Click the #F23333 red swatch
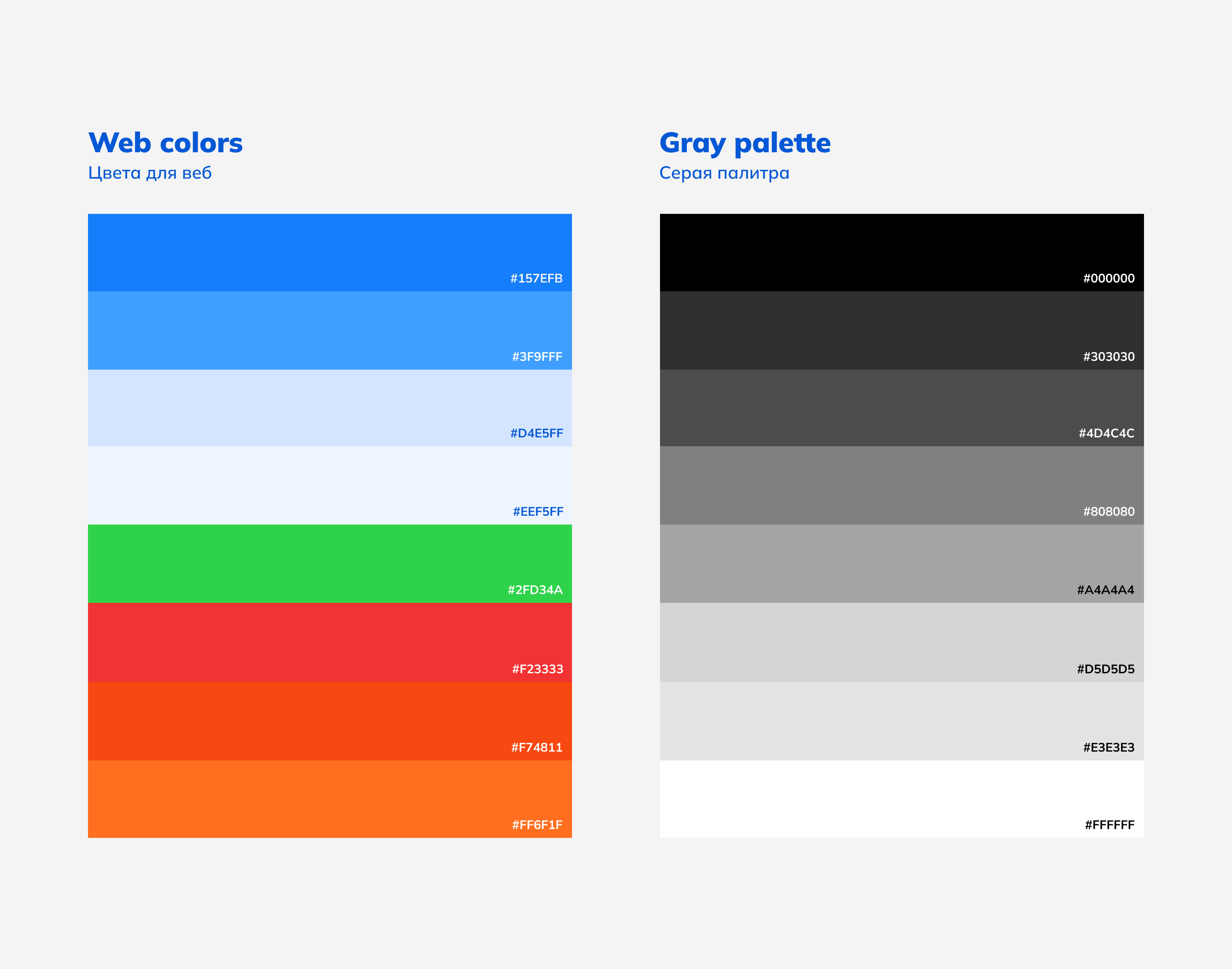This screenshot has height=969, width=1232. pyautogui.click(x=330, y=642)
